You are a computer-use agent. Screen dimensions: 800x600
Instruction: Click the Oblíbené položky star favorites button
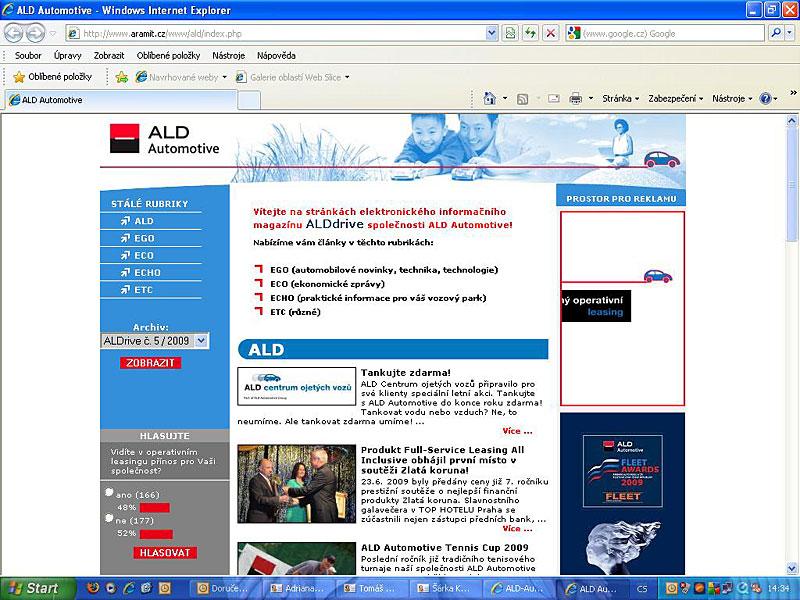tap(53, 77)
